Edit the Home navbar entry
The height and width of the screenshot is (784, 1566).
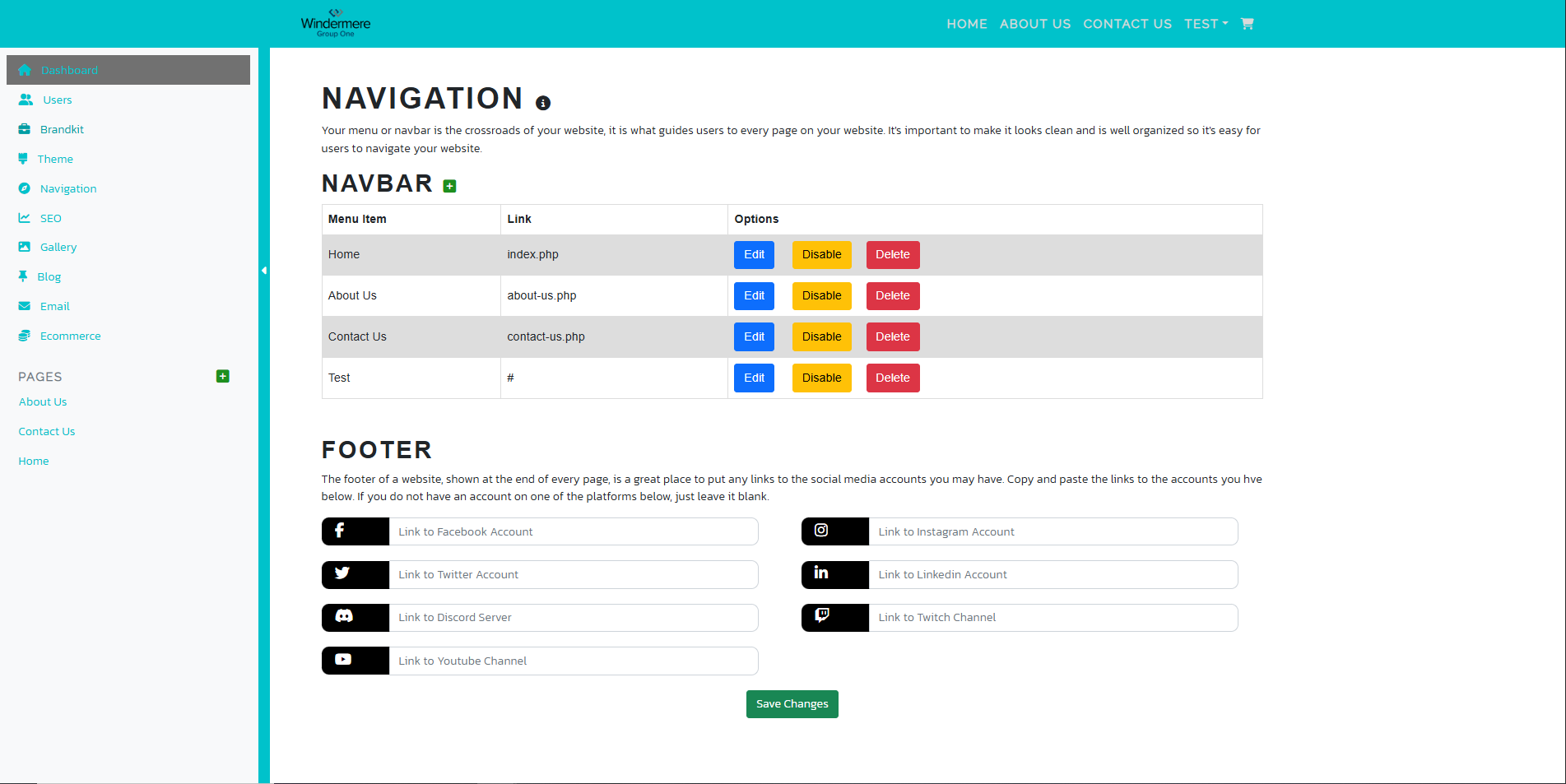click(x=754, y=255)
